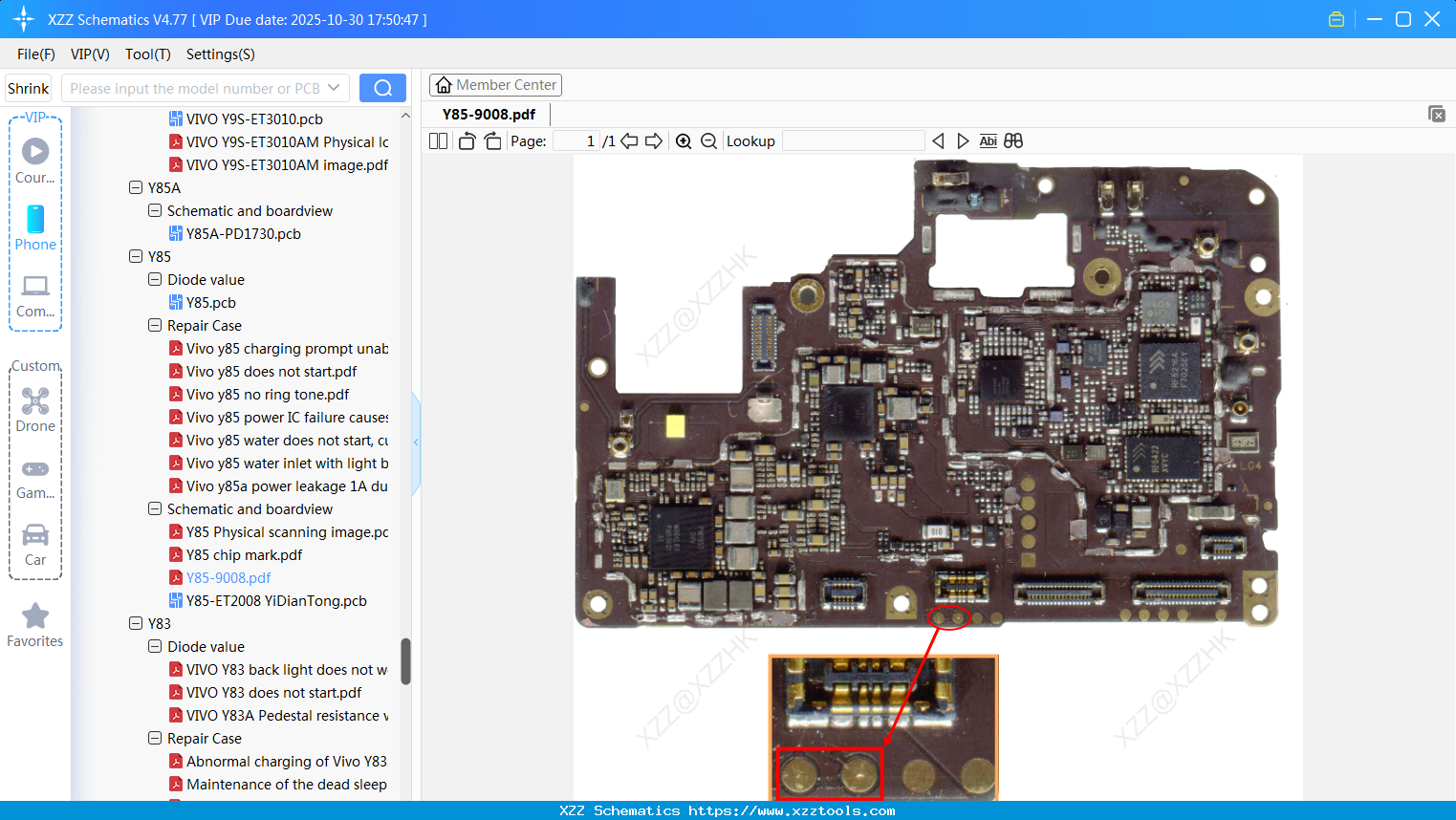This screenshot has height=820, width=1456.
Task: Open Vivo y85a power leakage case
Action: tap(287, 486)
